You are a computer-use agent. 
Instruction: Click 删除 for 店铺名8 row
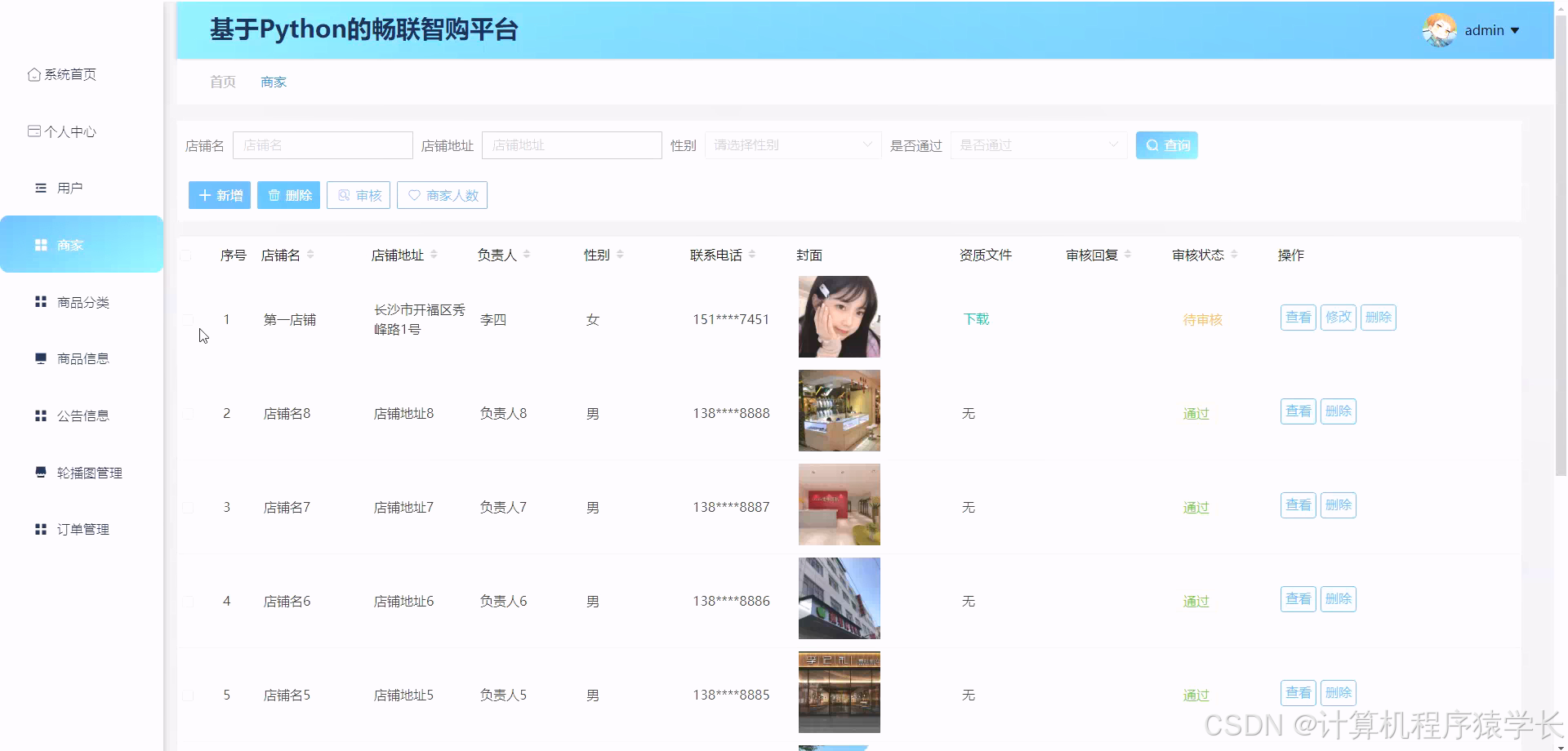[1338, 411]
